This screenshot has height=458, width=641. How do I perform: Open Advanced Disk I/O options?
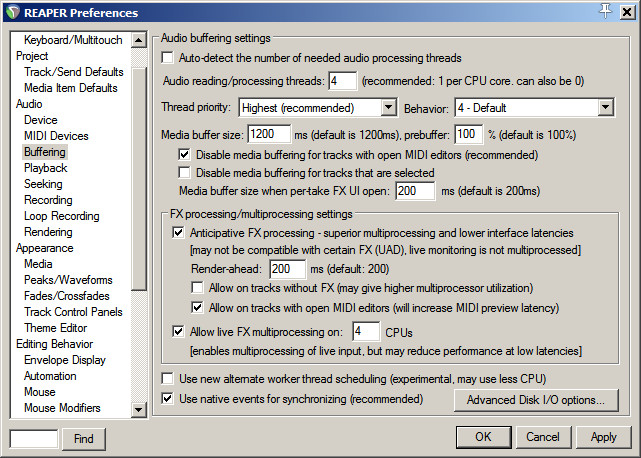(x=536, y=400)
